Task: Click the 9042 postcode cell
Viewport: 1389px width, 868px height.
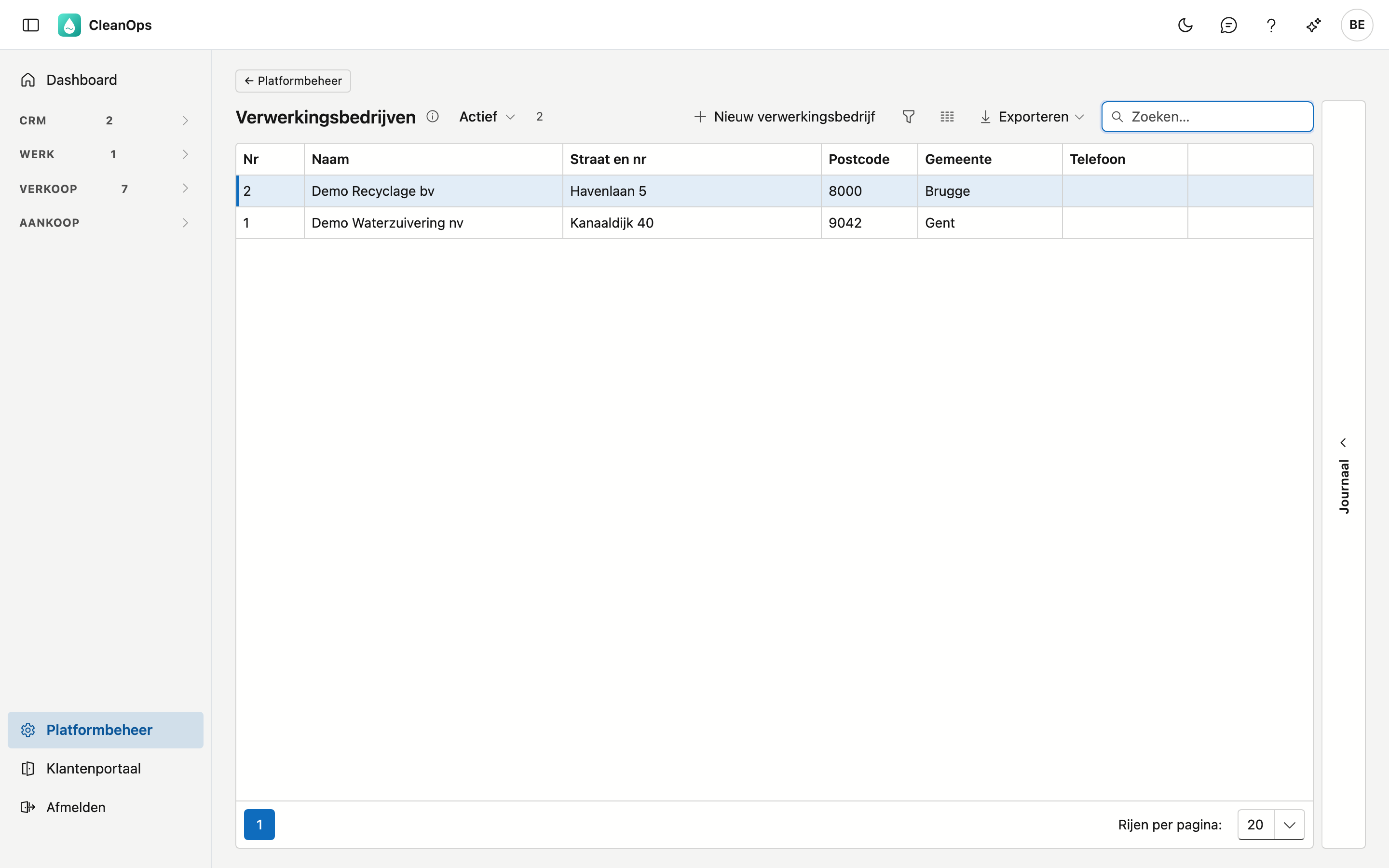Action: tap(869, 223)
